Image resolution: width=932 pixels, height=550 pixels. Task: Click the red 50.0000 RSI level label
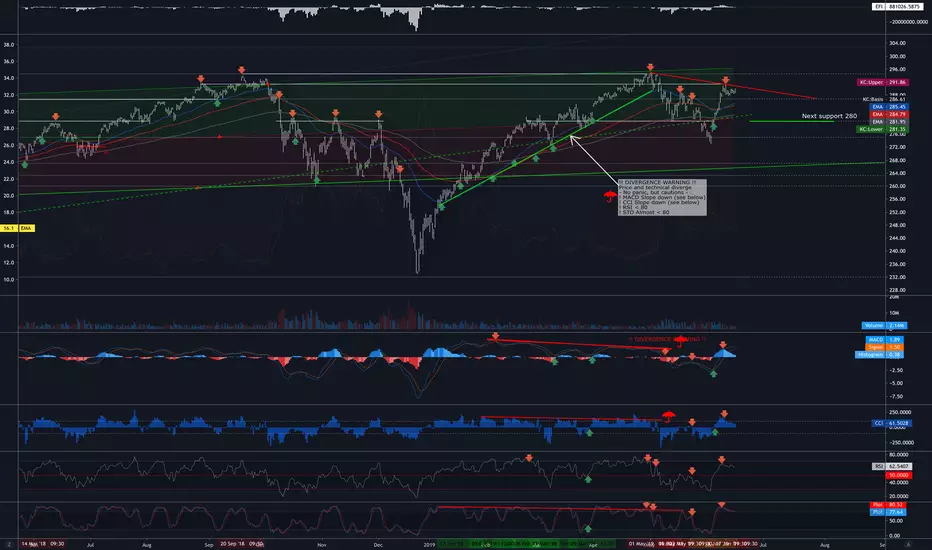[x=898, y=475]
